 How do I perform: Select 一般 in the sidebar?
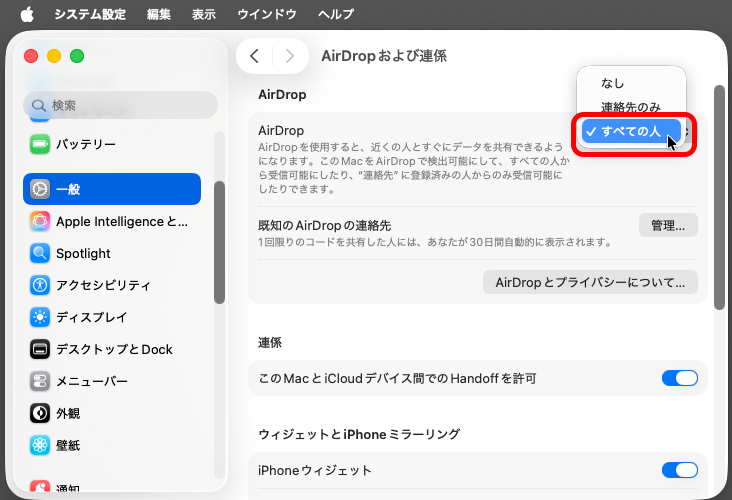click(112, 189)
